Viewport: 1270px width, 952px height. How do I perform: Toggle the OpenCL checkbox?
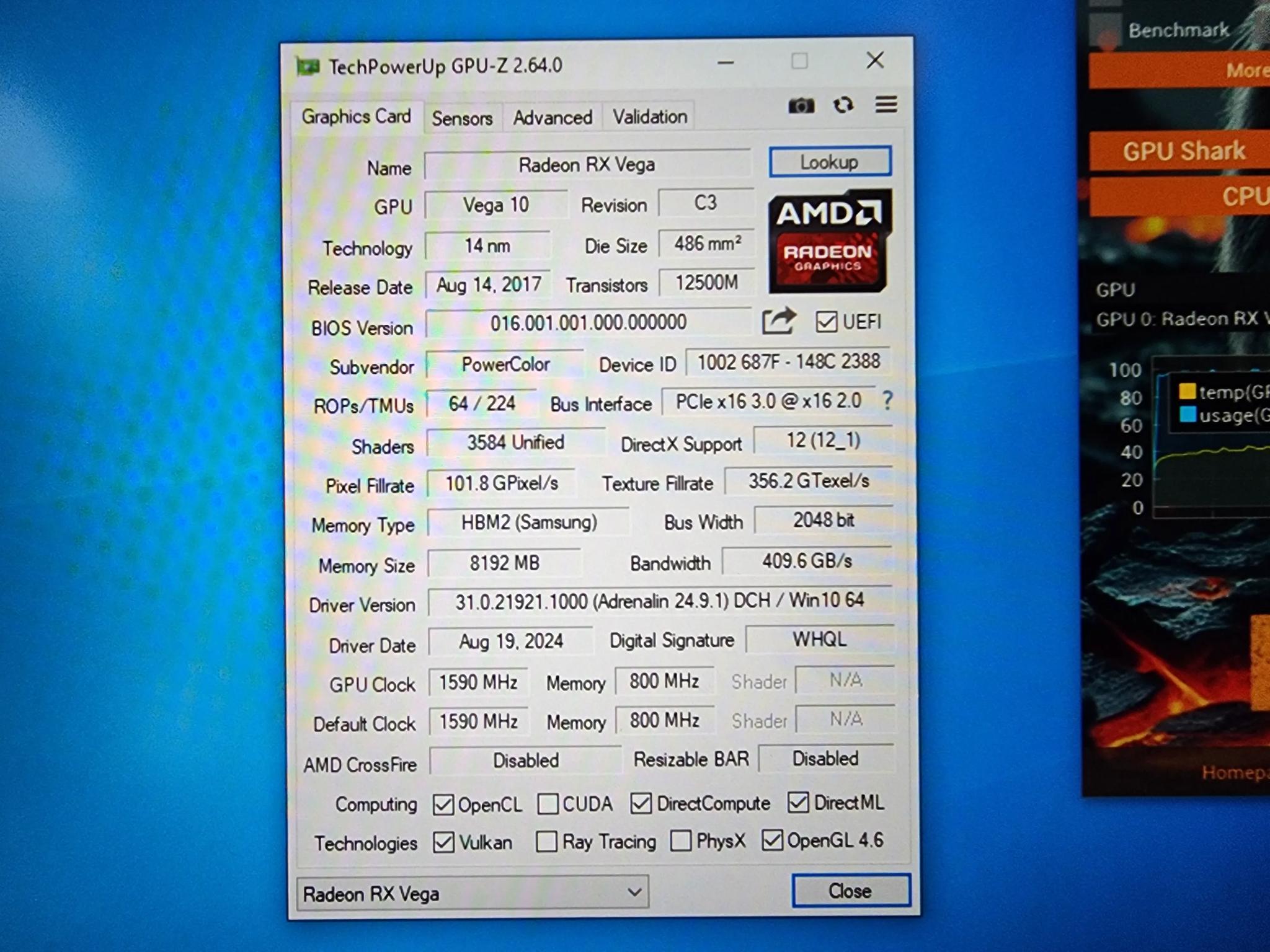(x=443, y=804)
